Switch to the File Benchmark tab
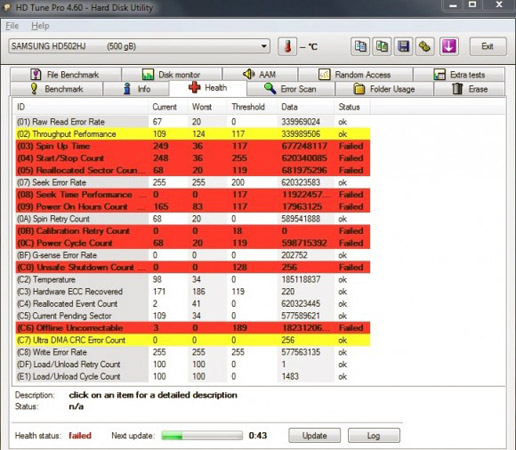516x450 pixels. pos(66,74)
